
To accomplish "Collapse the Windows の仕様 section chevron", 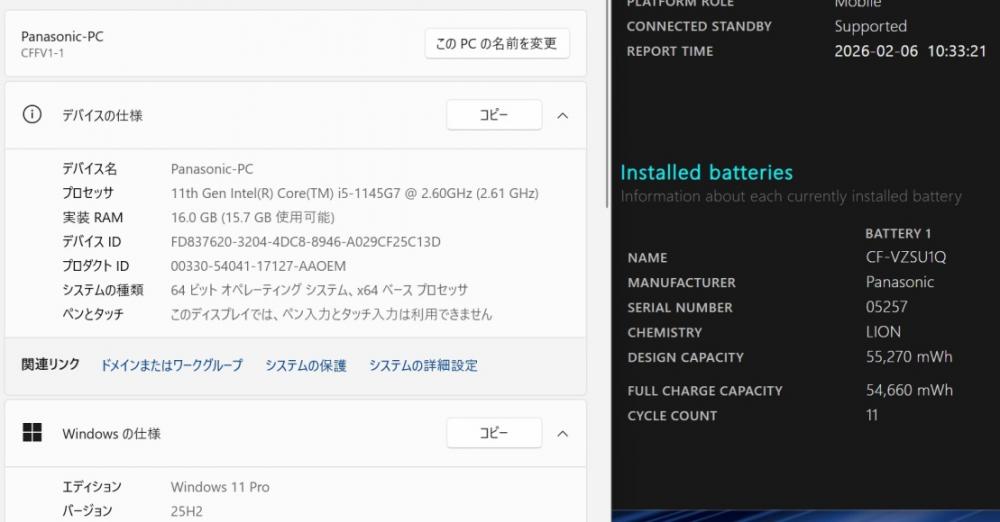I will [562, 433].
